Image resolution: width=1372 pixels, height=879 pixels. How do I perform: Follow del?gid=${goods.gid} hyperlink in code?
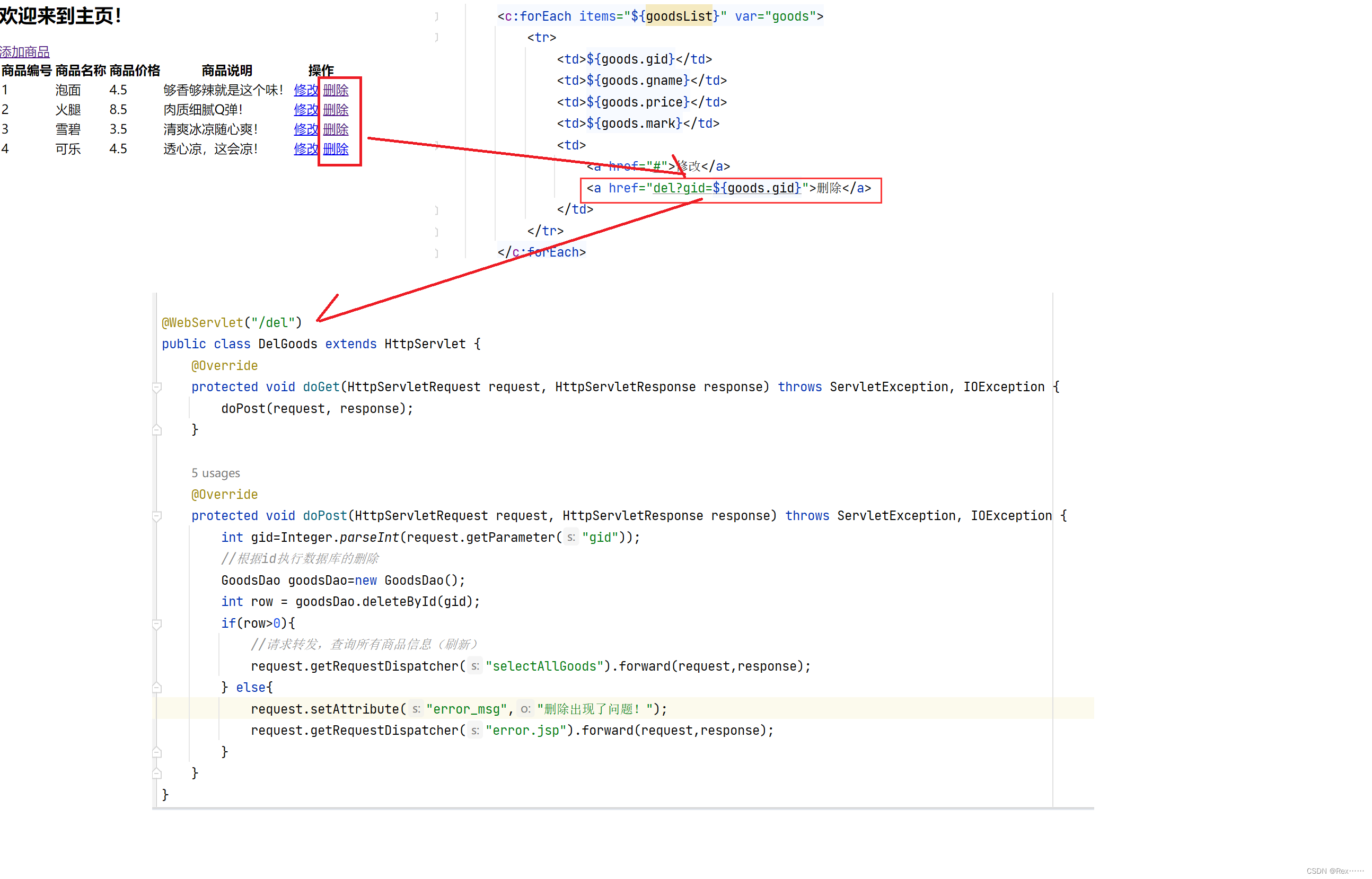tap(726, 188)
